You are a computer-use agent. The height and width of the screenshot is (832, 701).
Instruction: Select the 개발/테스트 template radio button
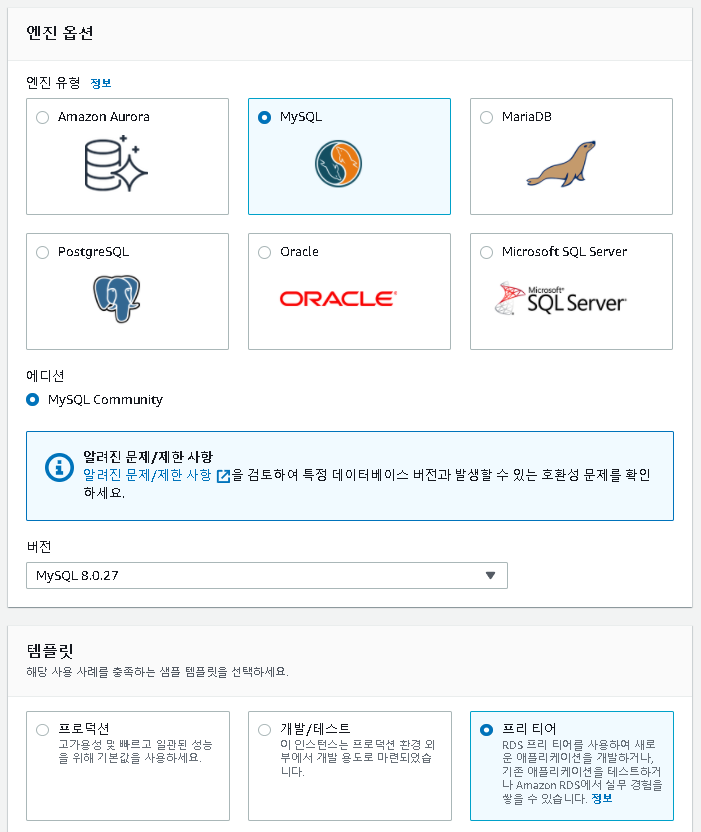click(264, 730)
